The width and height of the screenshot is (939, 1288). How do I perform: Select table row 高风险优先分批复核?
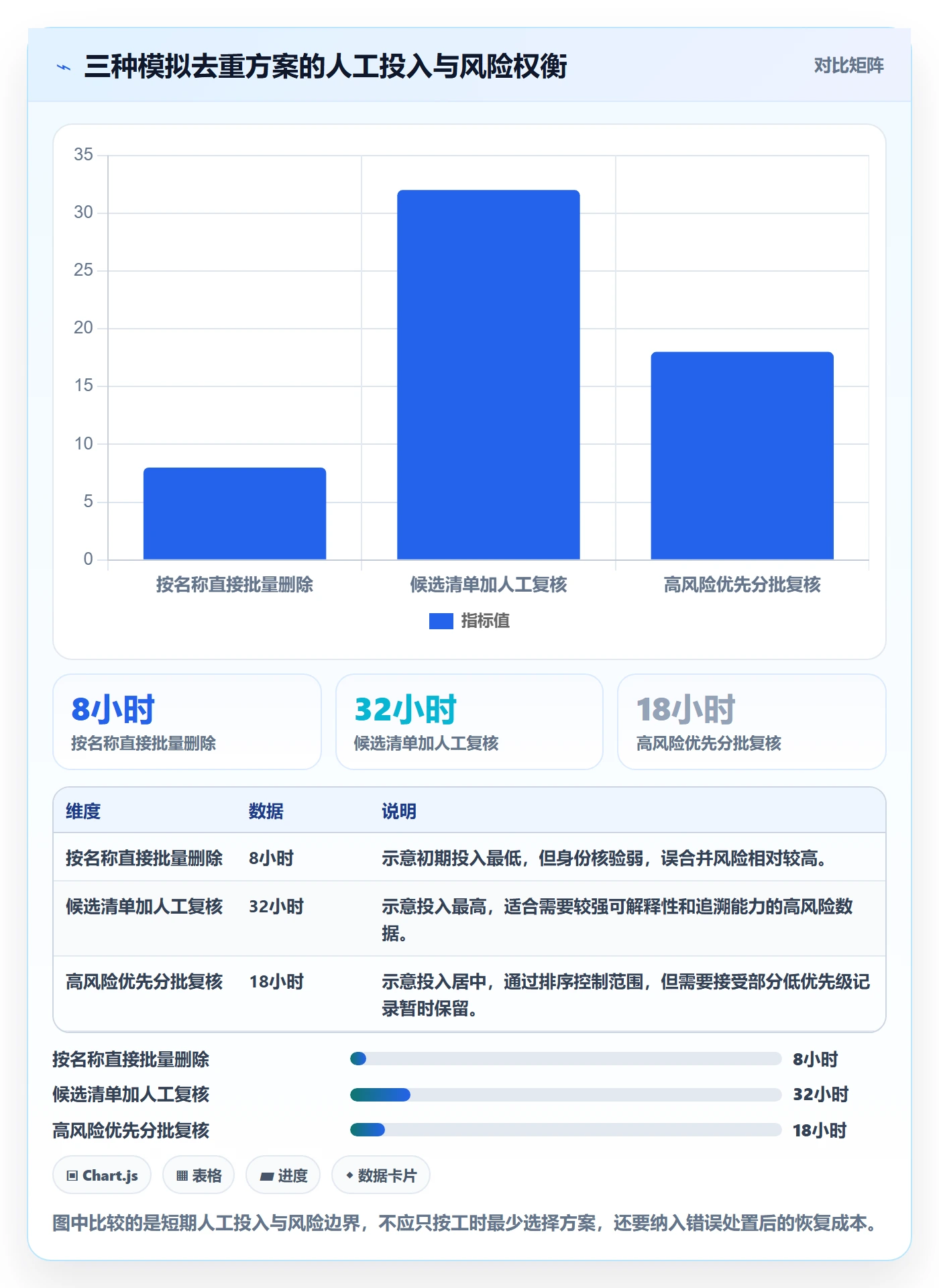coord(469,994)
